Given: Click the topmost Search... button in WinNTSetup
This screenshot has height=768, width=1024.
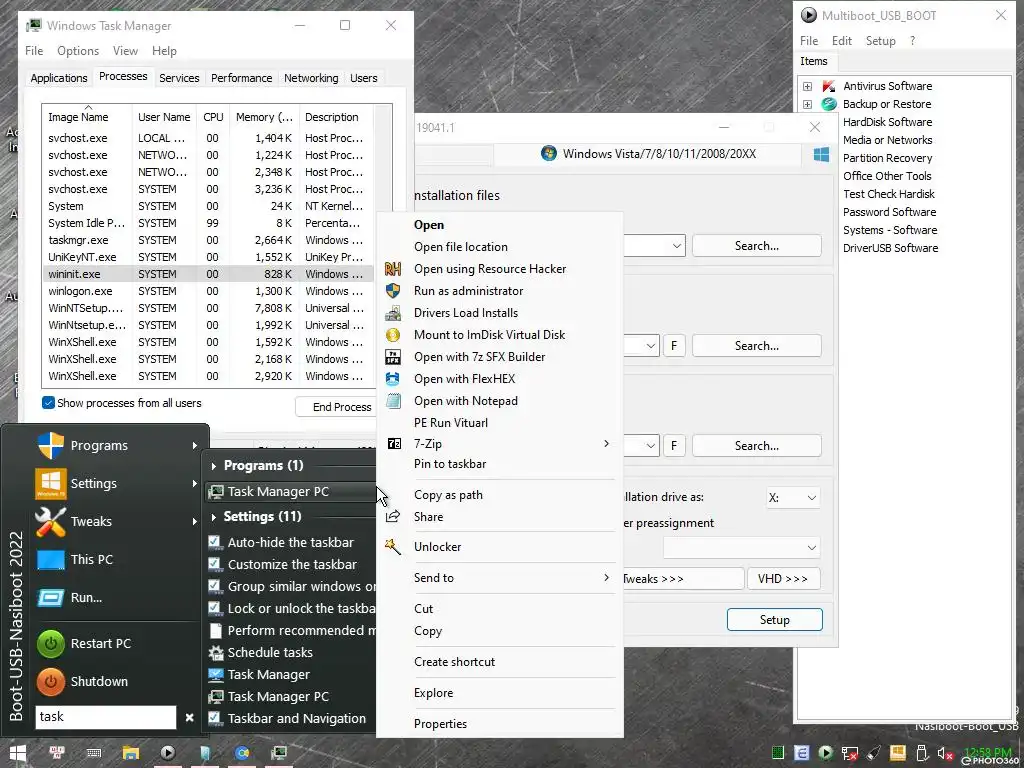Looking at the screenshot, I should 756,246.
